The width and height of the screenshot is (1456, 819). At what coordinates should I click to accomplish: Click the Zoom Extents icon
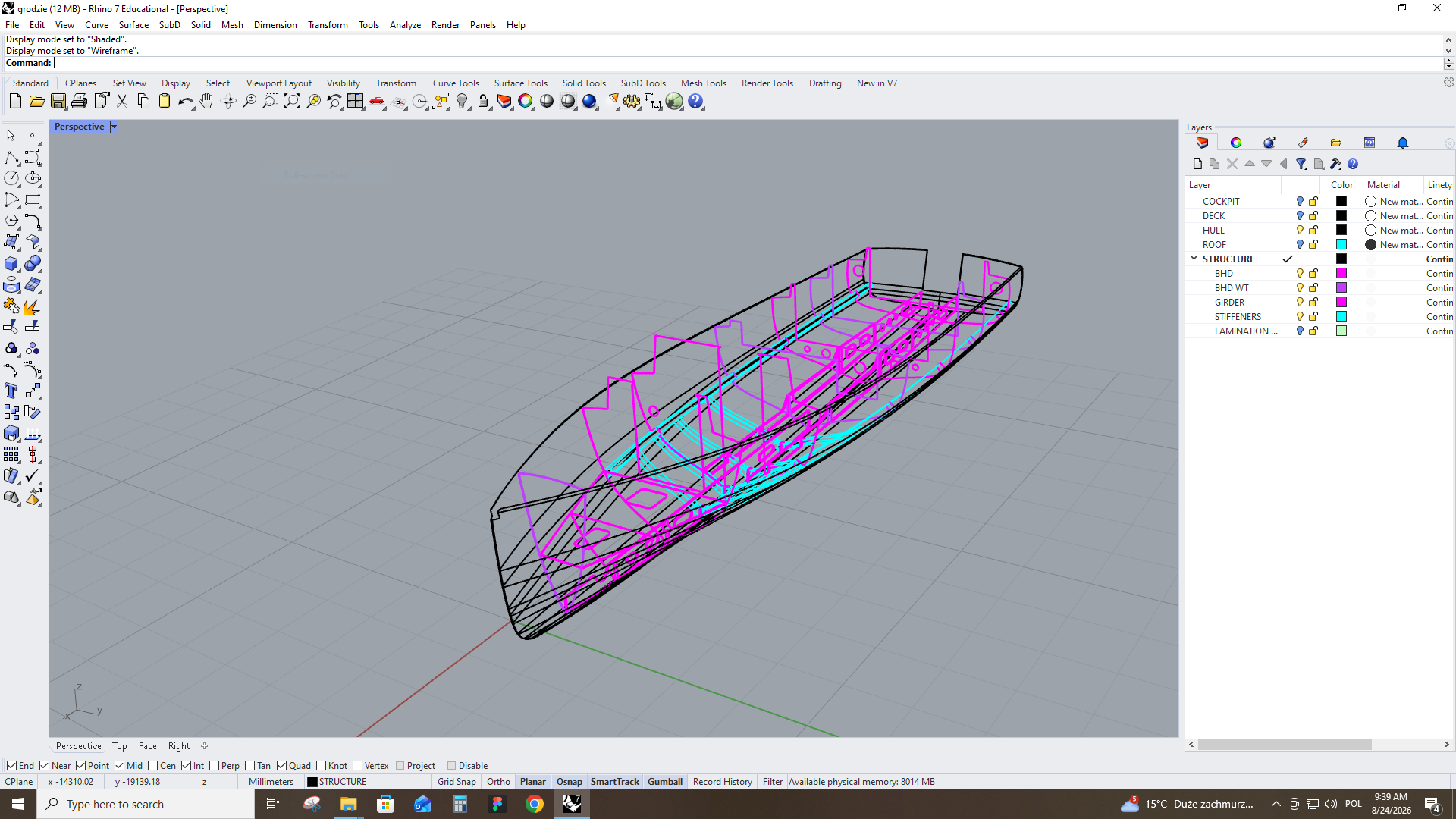[292, 102]
